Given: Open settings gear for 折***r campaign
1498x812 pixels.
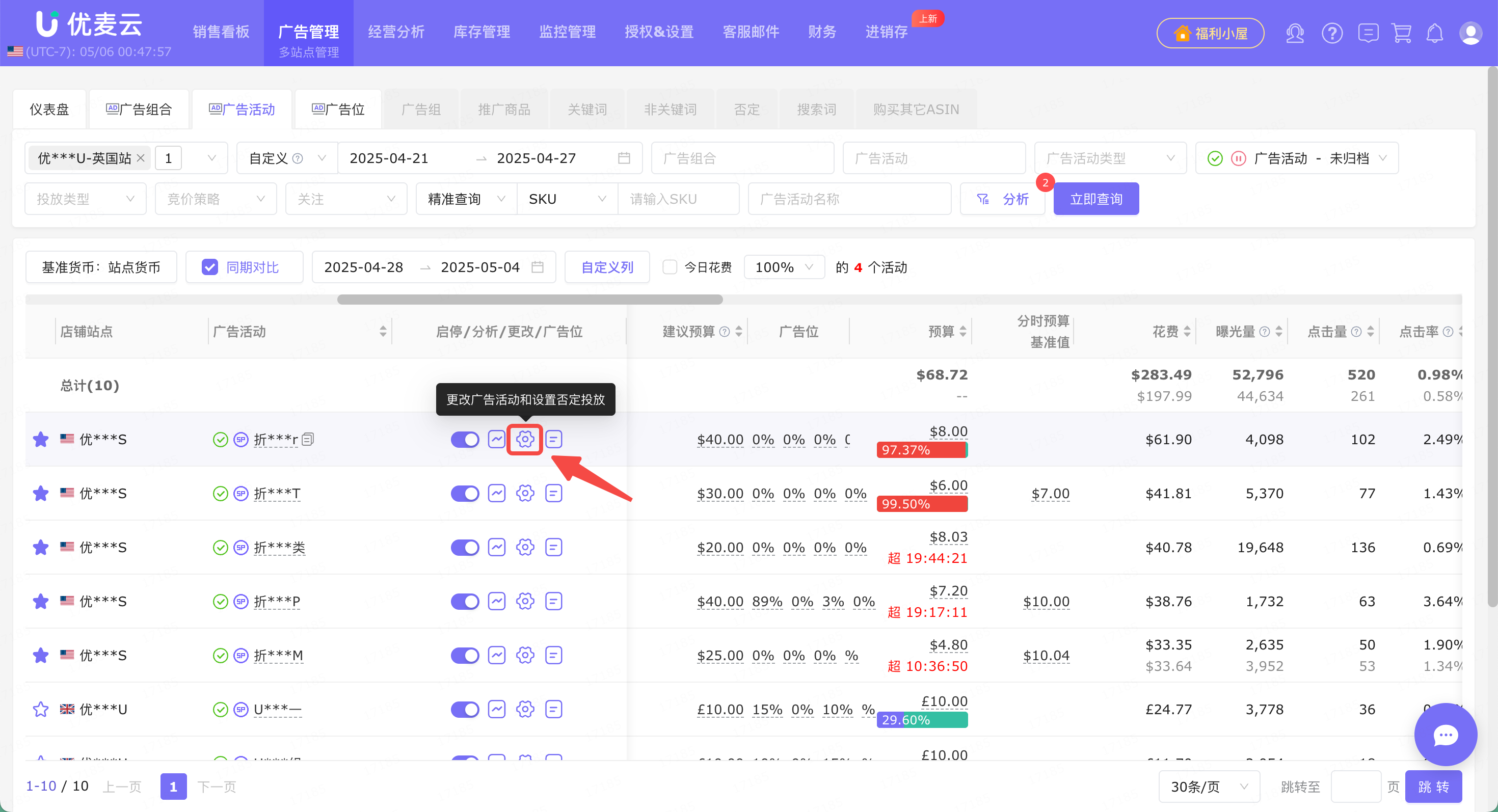Looking at the screenshot, I should coord(524,440).
